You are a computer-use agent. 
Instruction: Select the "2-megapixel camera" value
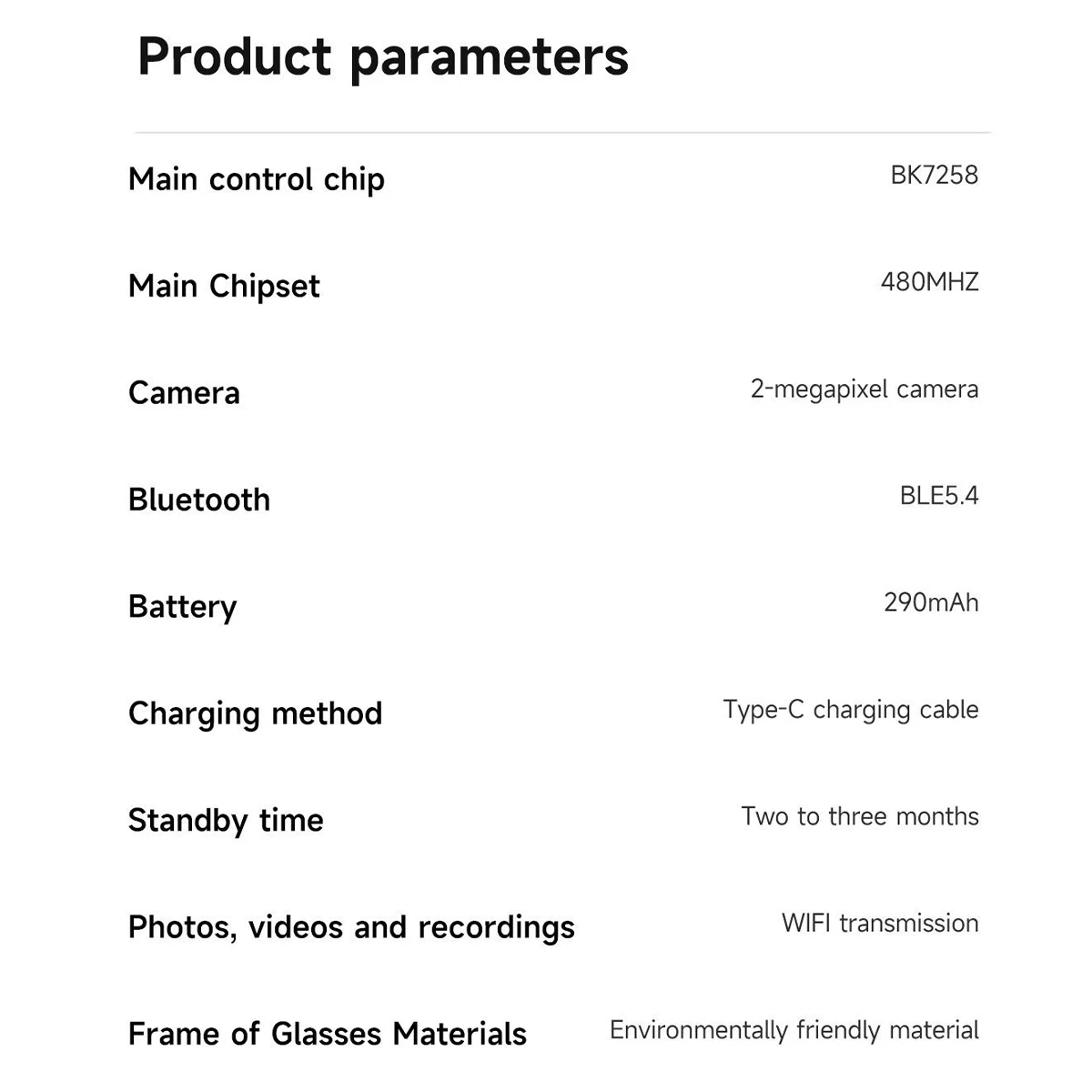864,389
